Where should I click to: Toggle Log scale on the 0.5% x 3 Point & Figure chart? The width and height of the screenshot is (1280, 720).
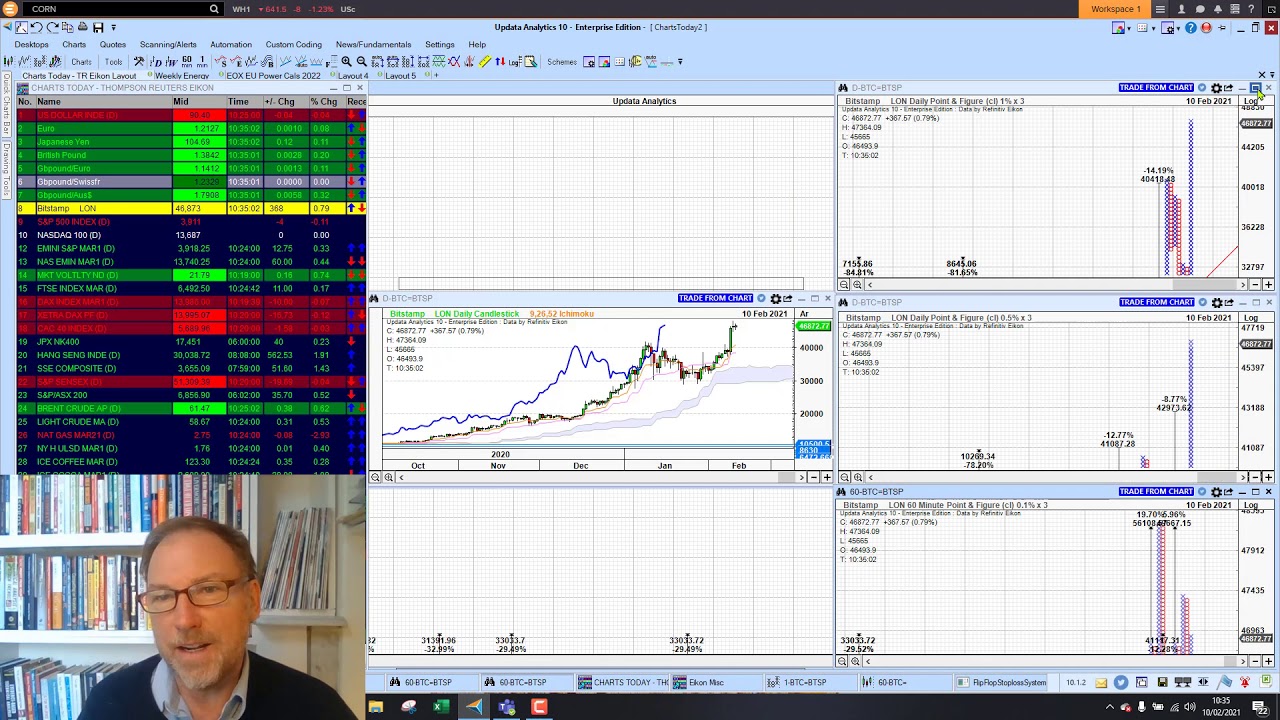1251,318
